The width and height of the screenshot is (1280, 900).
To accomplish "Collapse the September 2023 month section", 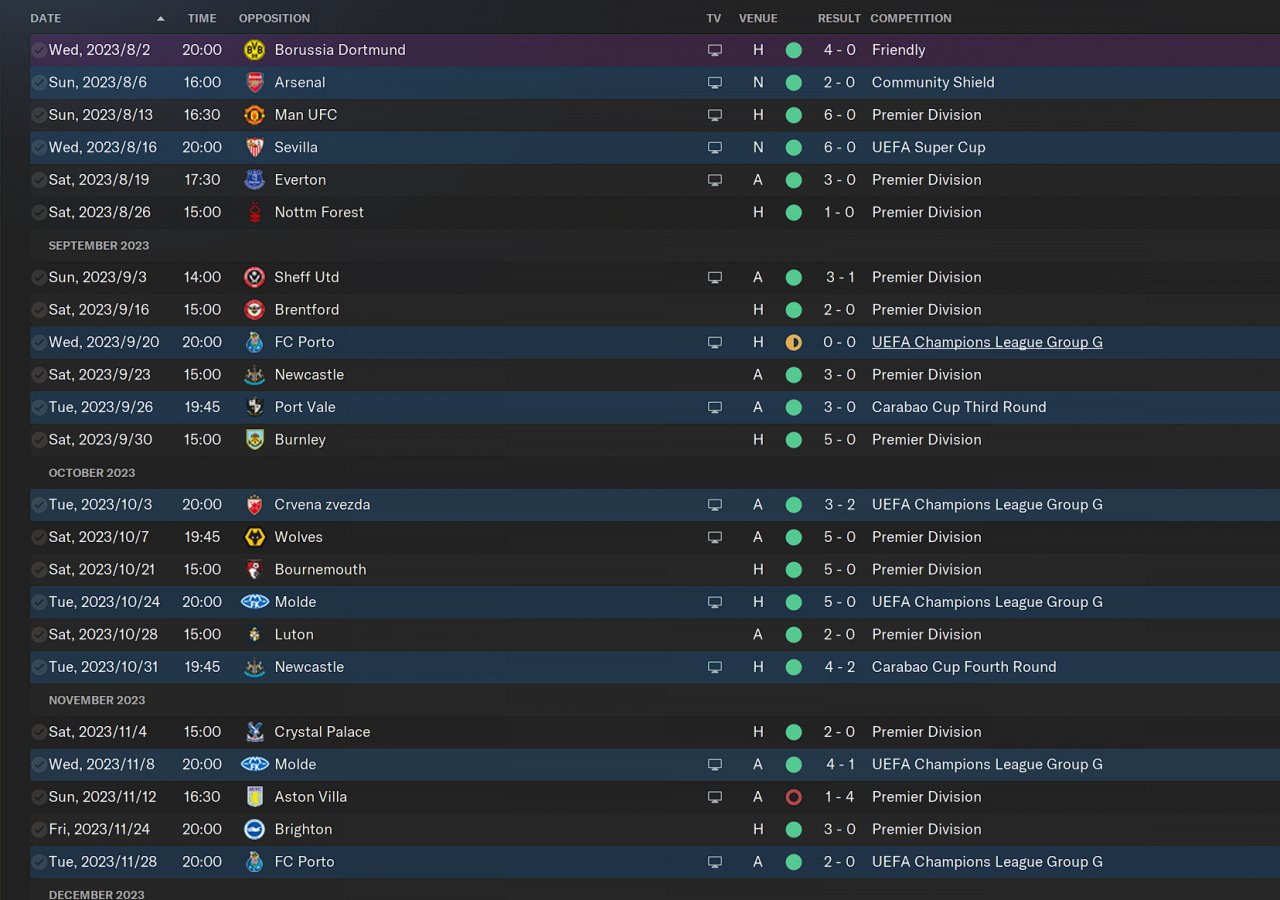I will point(99,245).
